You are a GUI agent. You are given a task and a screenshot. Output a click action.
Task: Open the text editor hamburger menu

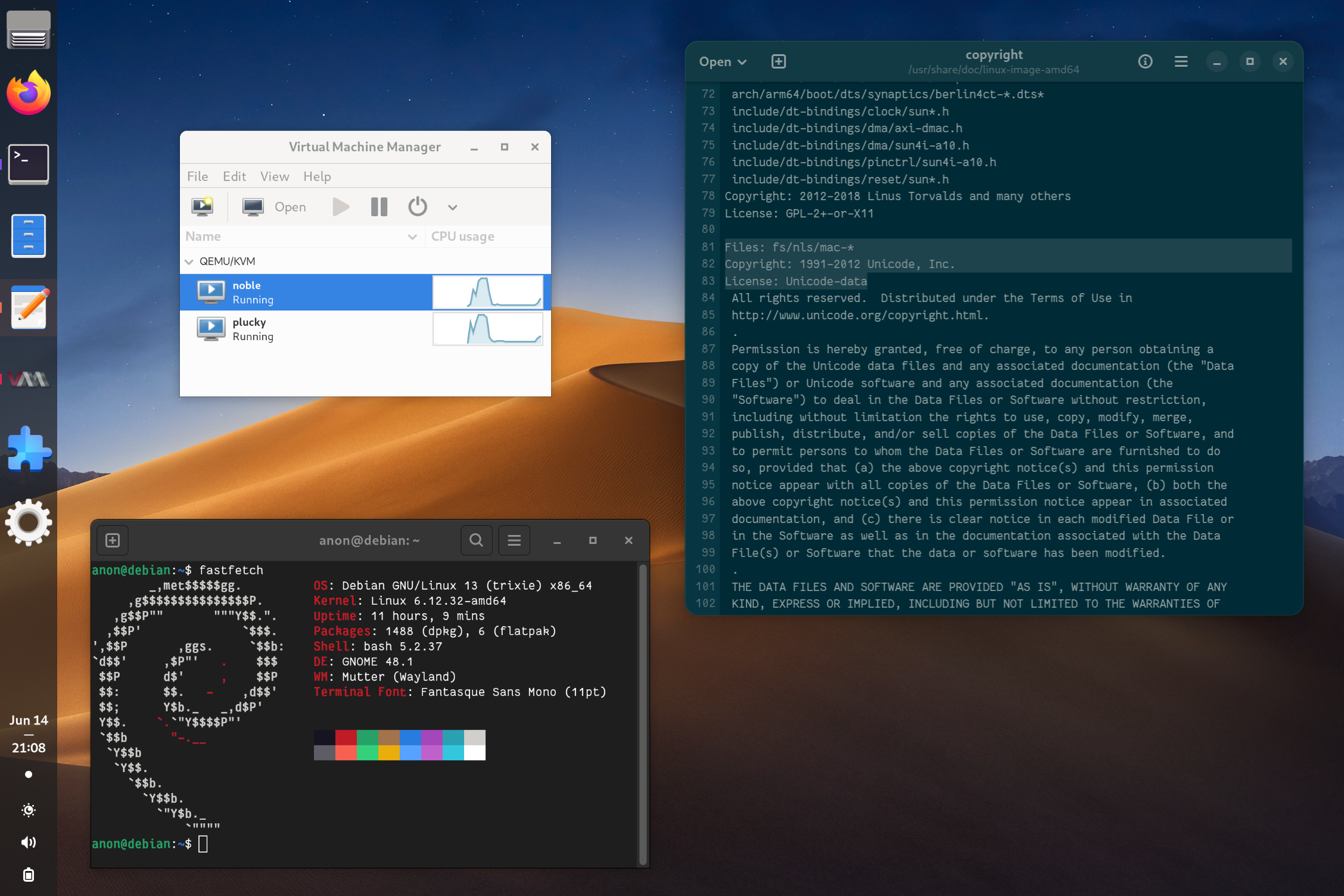pyautogui.click(x=1181, y=61)
